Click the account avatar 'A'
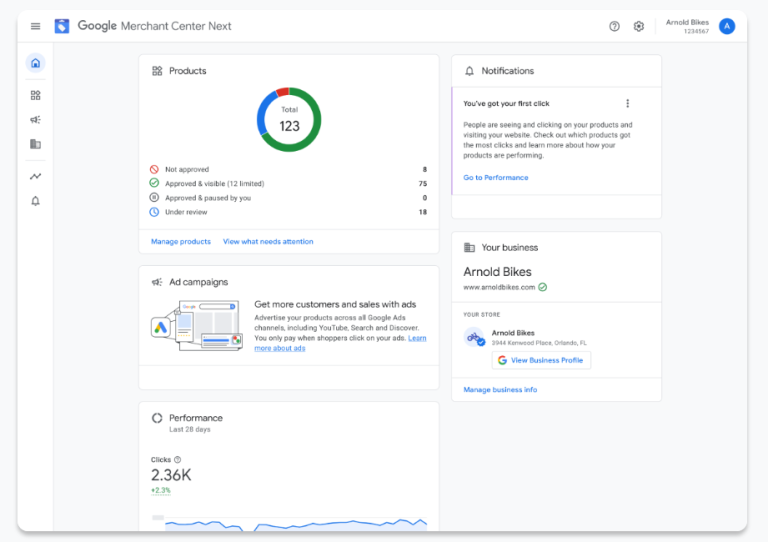This screenshot has height=542, width=768. (727, 26)
